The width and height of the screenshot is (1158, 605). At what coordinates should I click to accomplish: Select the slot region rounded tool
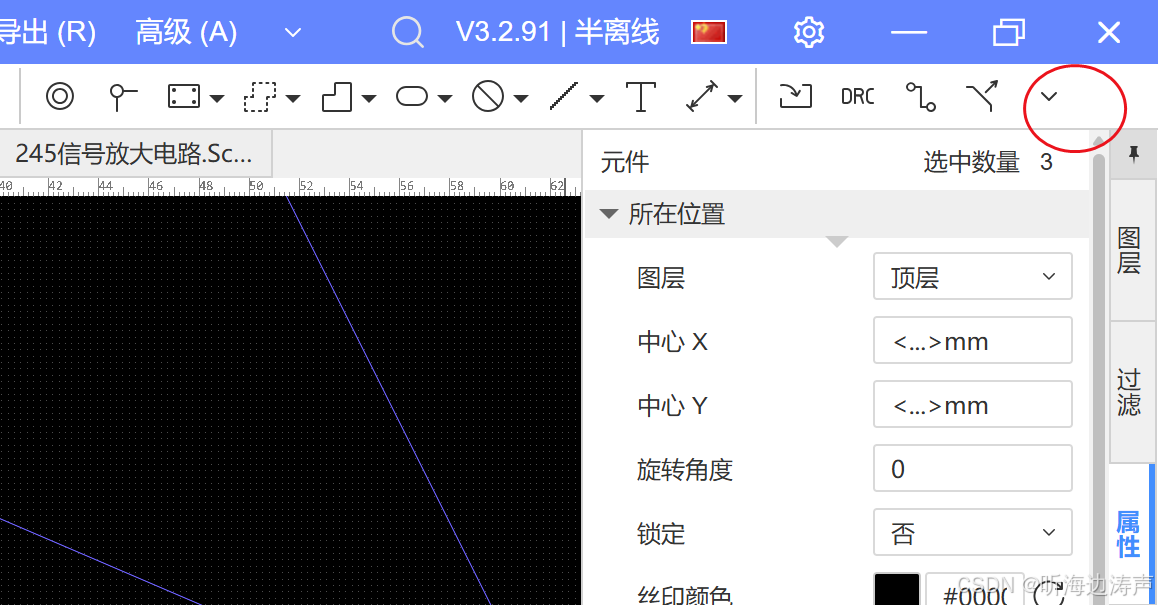tap(412, 97)
